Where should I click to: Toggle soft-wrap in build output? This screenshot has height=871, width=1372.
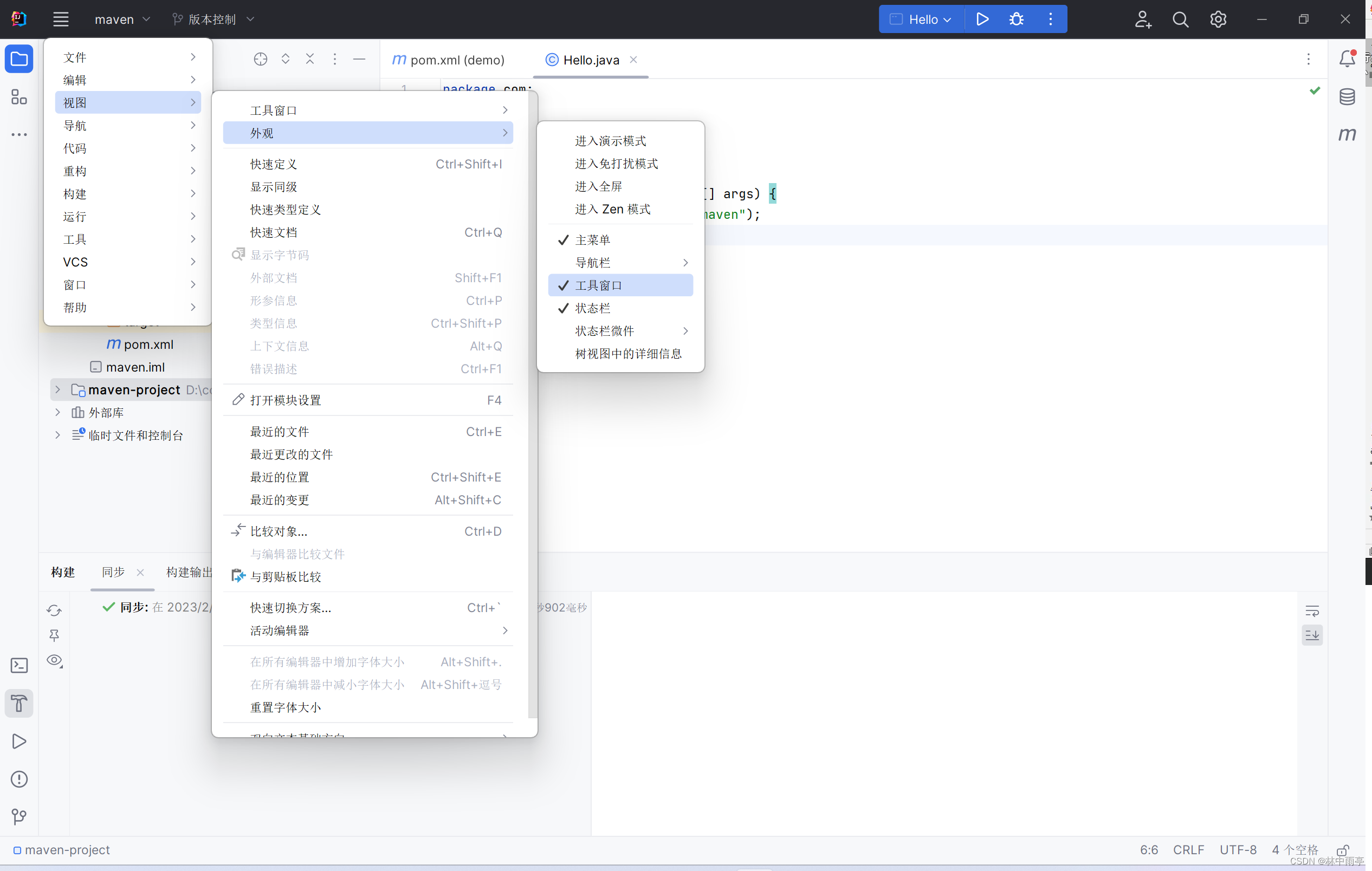1312,611
